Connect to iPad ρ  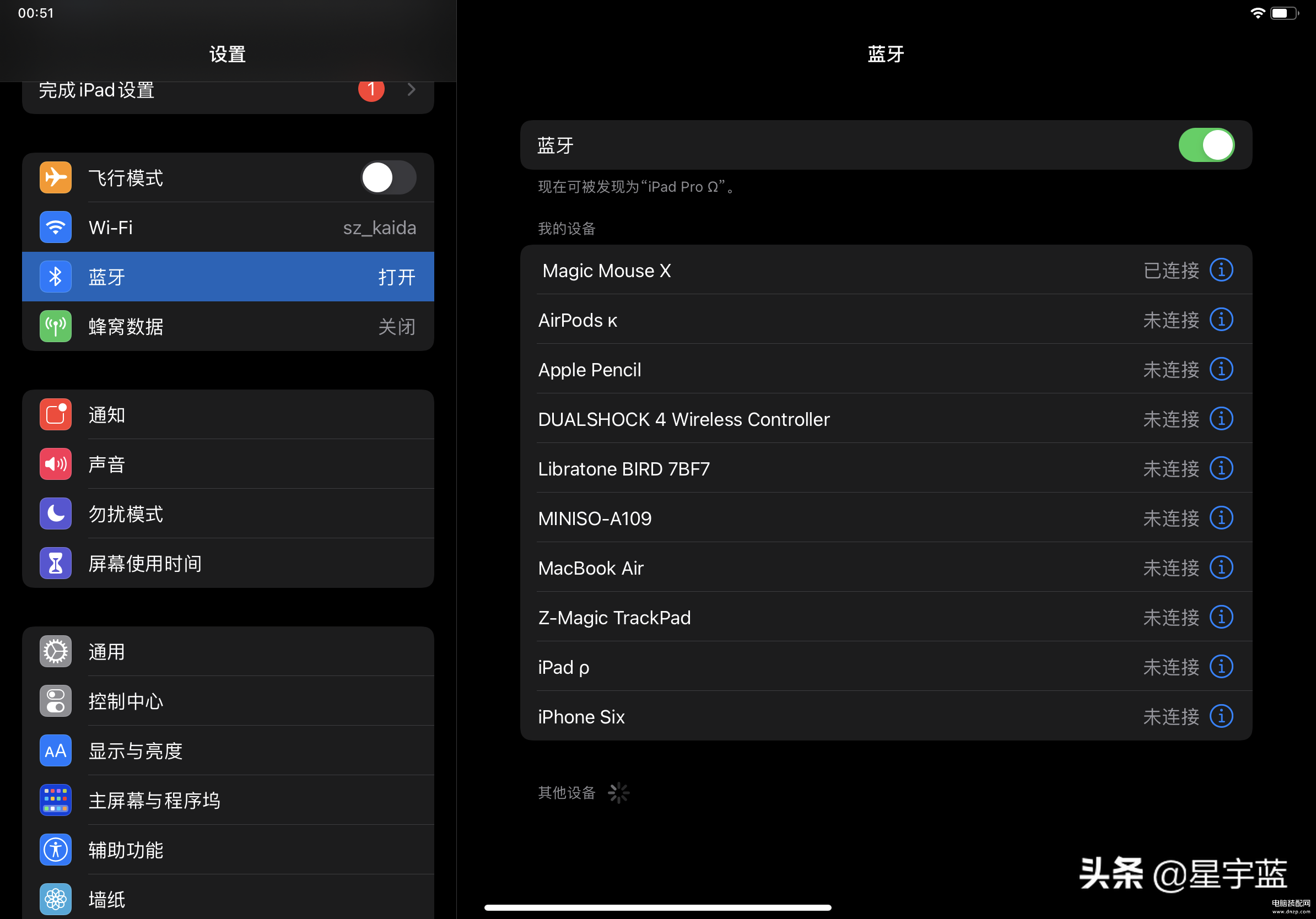[x=886, y=666]
